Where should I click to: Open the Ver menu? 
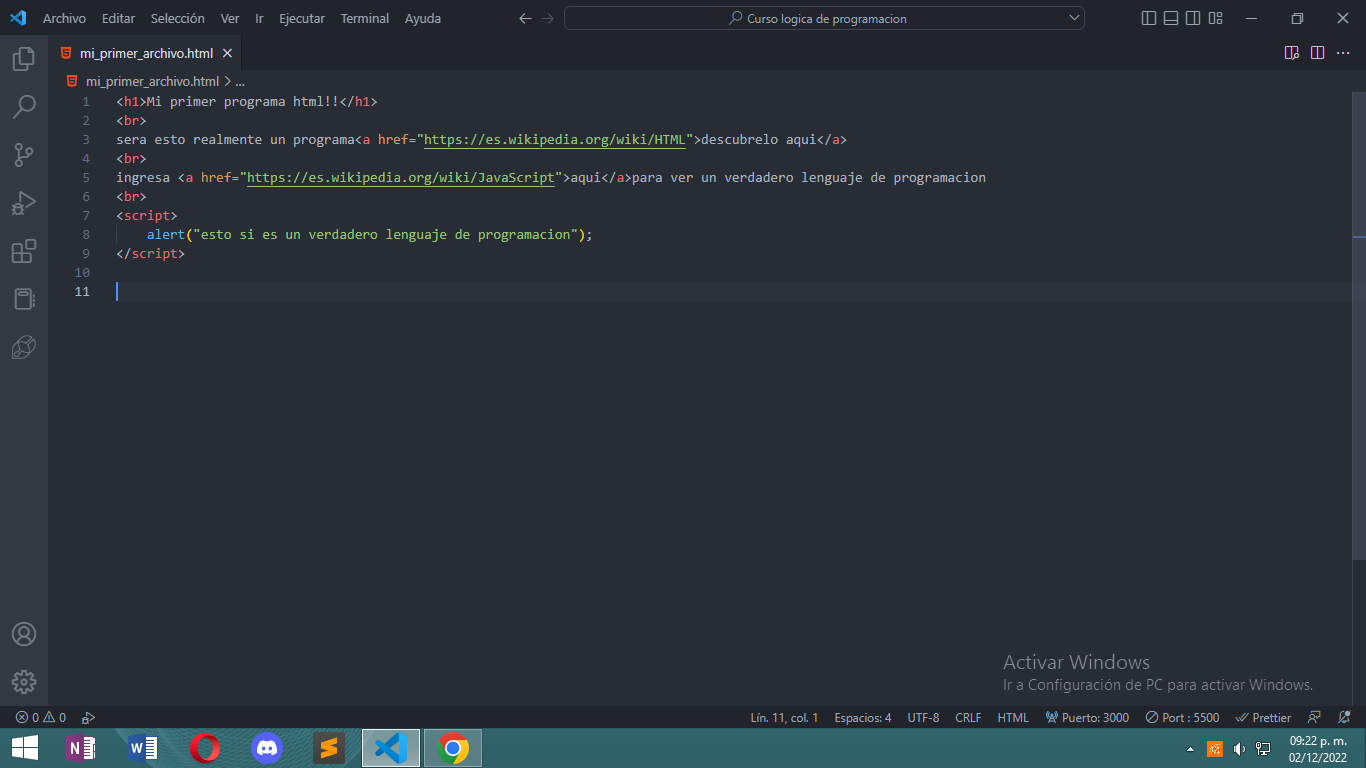click(230, 18)
